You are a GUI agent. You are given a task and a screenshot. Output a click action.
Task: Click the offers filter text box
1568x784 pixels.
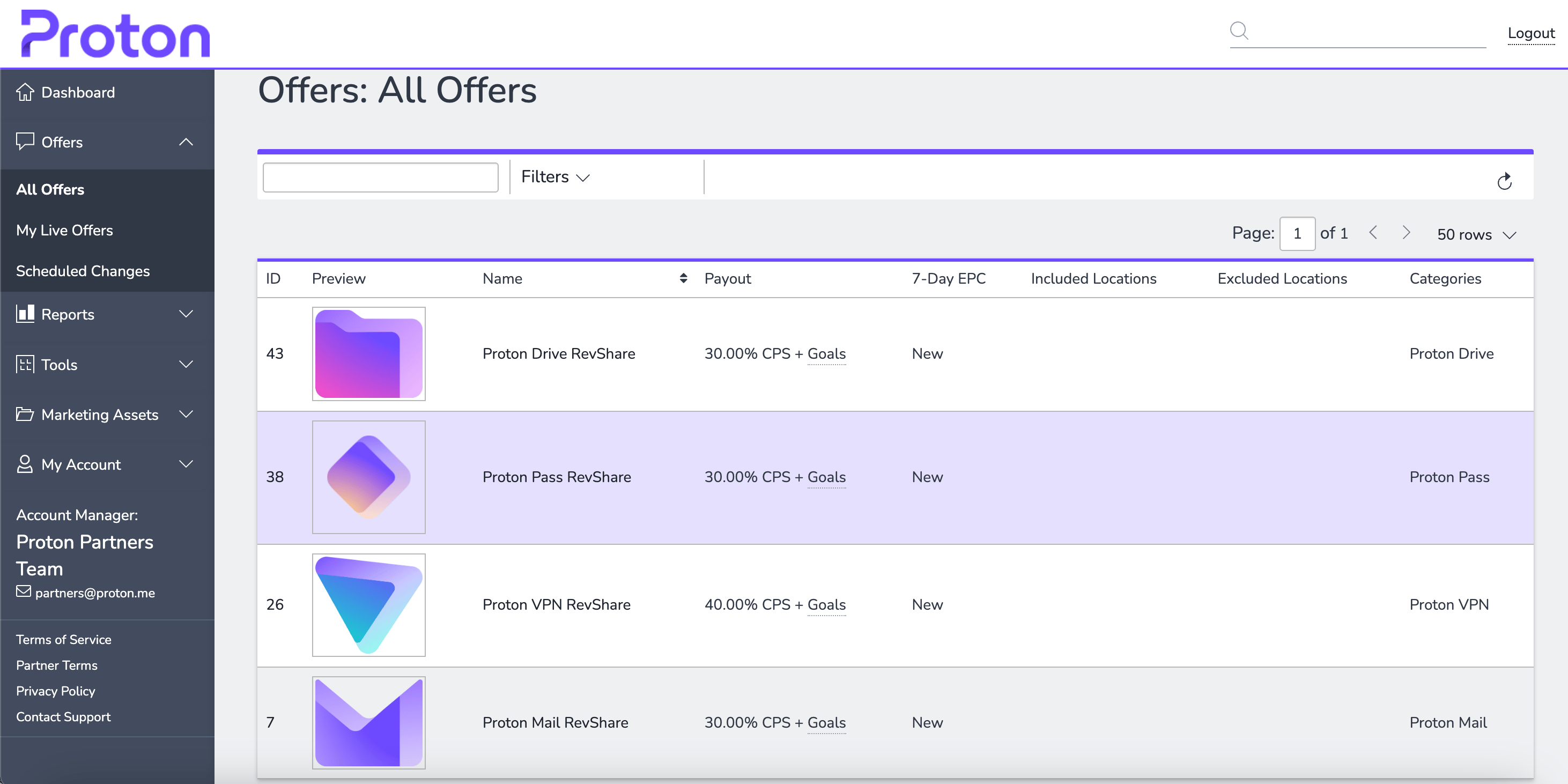380,177
